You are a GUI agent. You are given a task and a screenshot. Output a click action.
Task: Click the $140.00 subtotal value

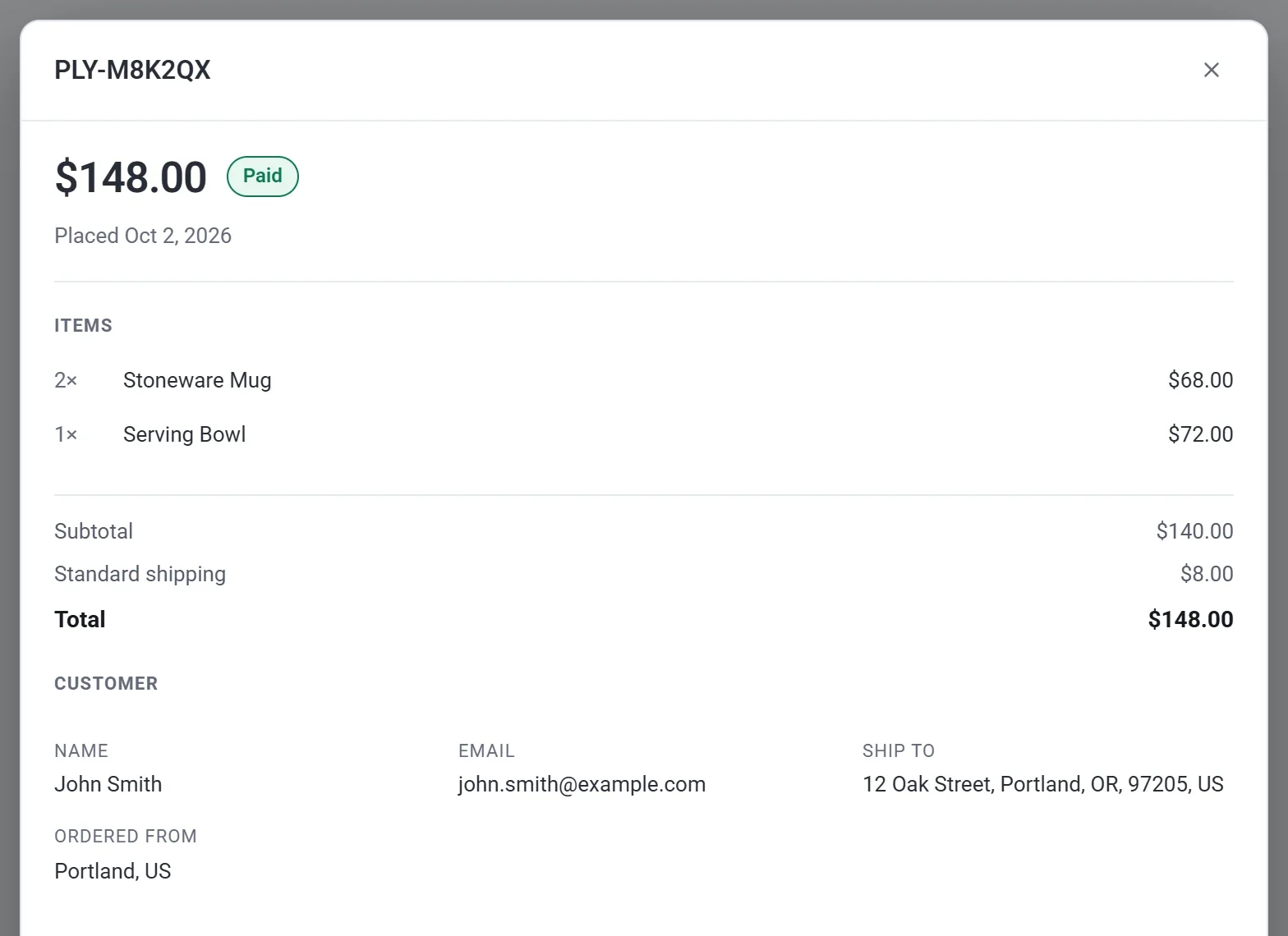1194,531
